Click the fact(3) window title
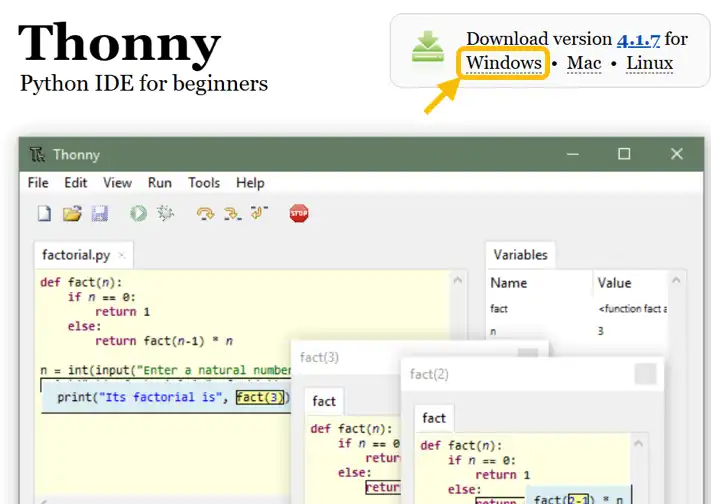 [x=319, y=357]
